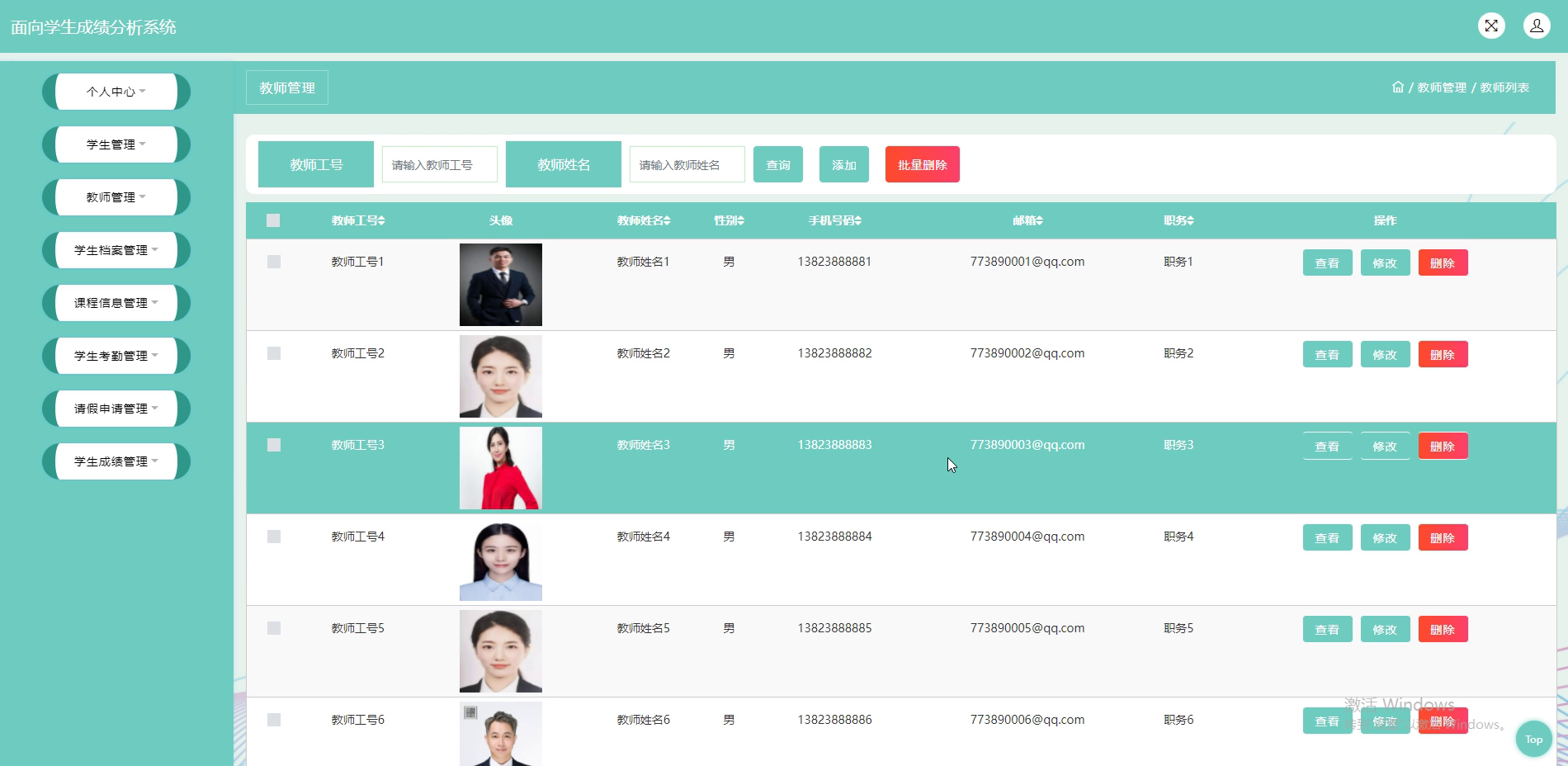The height and width of the screenshot is (766, 1568).
Task: Click 修改 for 教师姓名5
Action: click(1385, 629)
